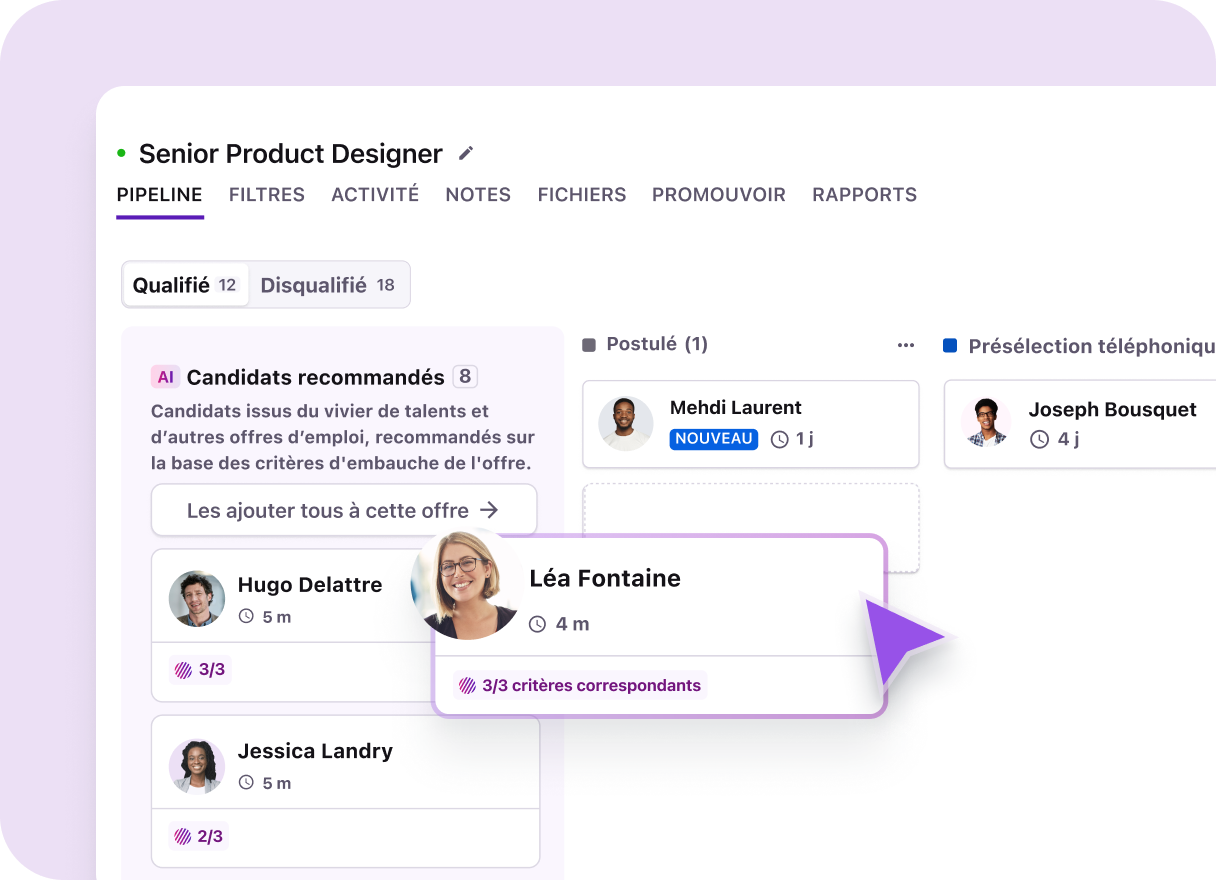Click Les ajouter tous à cette offre button
Viewport: 1216px width, 880px height.
(x=344, y=511)
